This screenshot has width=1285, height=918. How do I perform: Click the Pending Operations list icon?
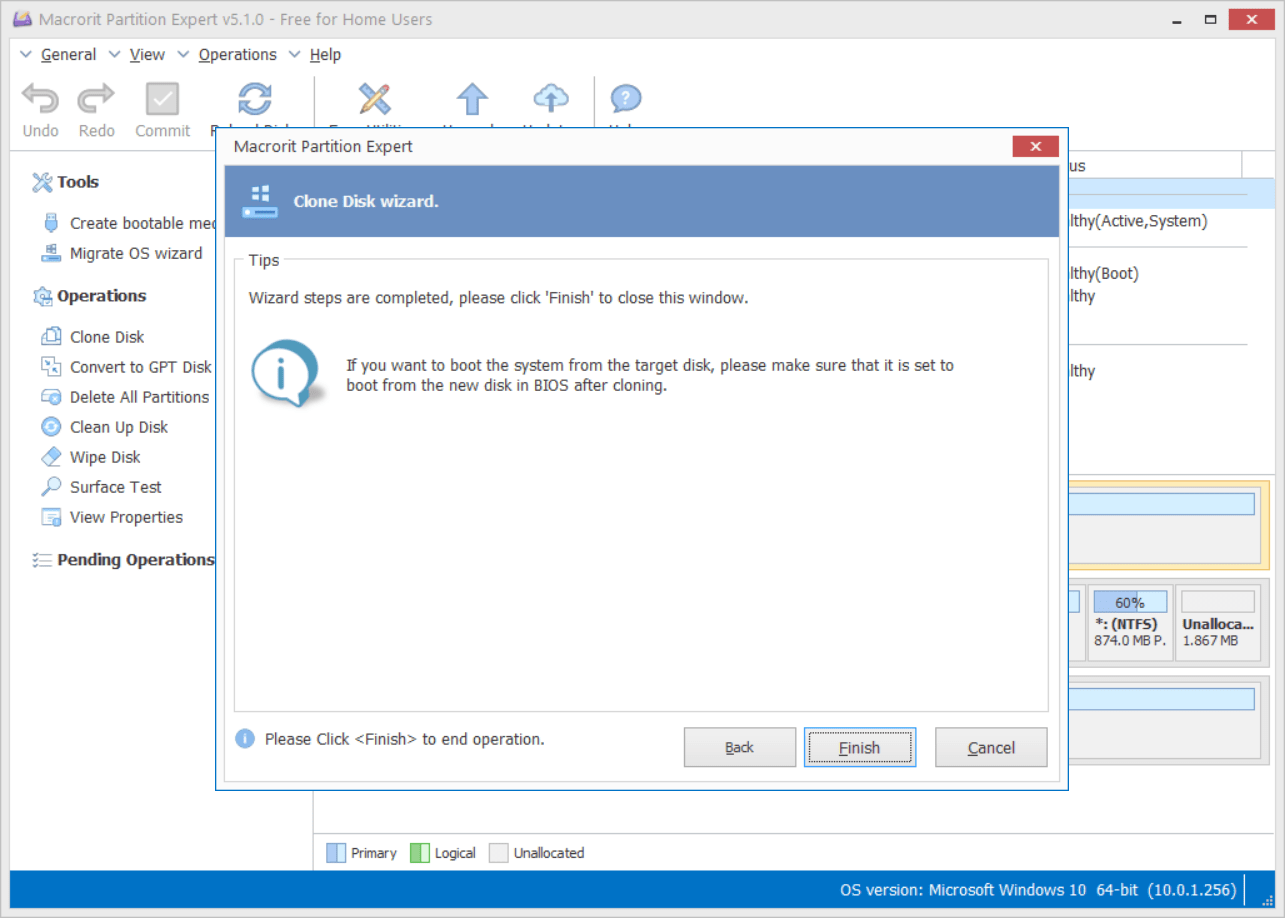coord(42,560)
